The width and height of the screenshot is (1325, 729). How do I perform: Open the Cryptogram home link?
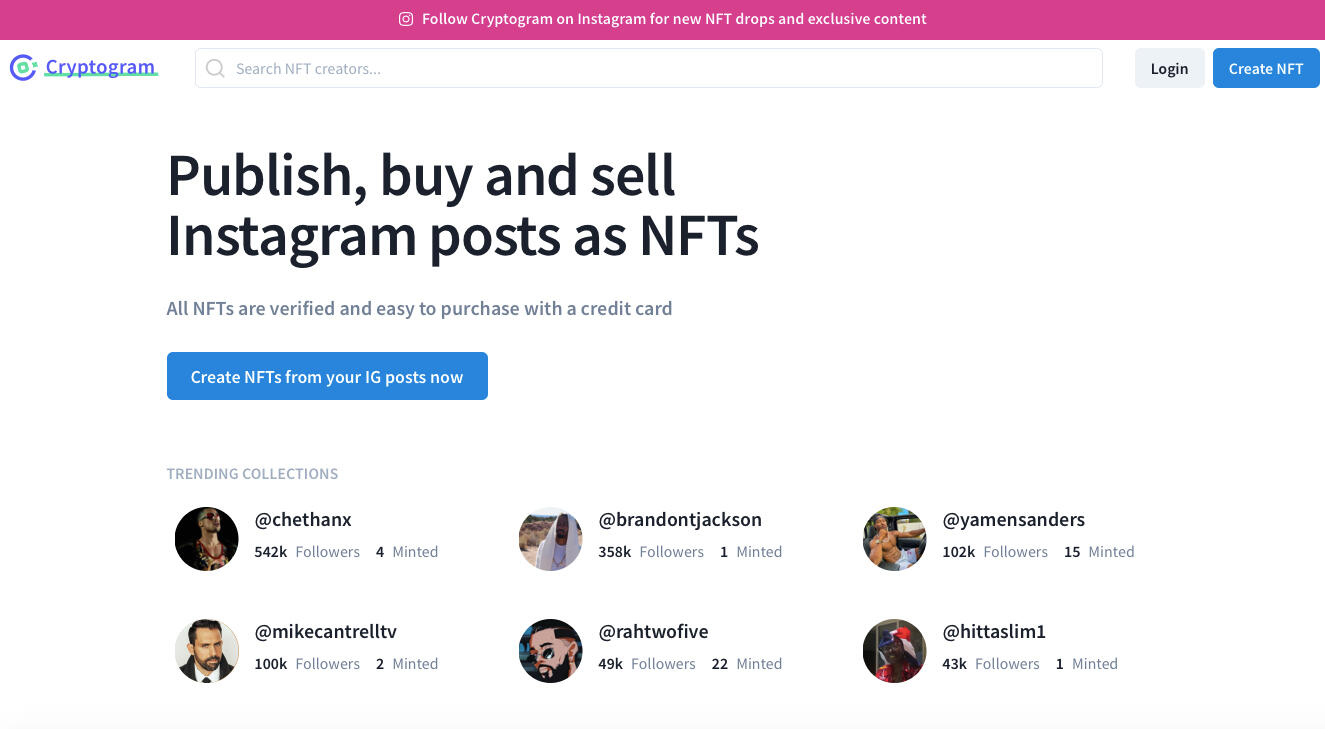[100, 68]
